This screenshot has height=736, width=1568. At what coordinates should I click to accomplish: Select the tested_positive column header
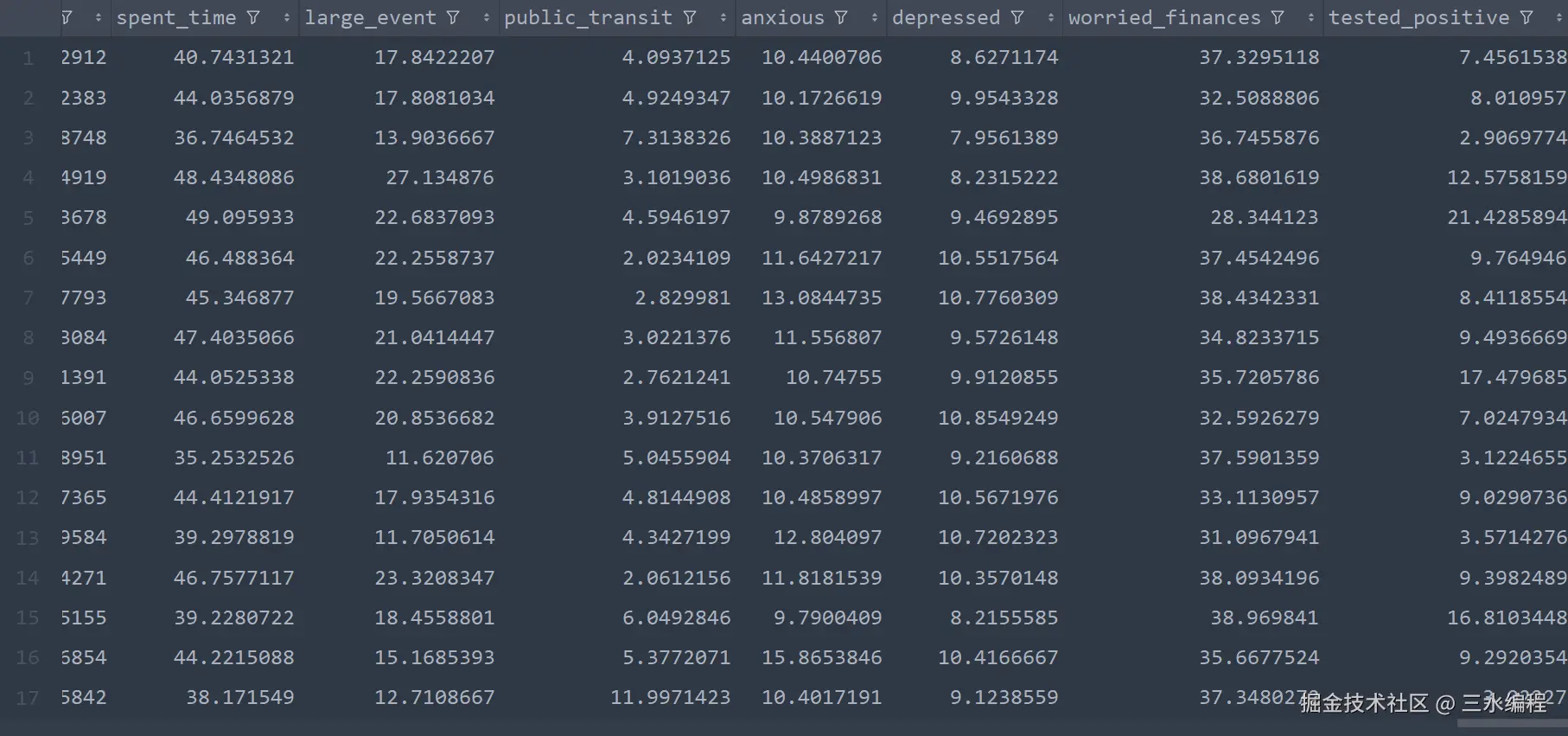point(1418,17)
